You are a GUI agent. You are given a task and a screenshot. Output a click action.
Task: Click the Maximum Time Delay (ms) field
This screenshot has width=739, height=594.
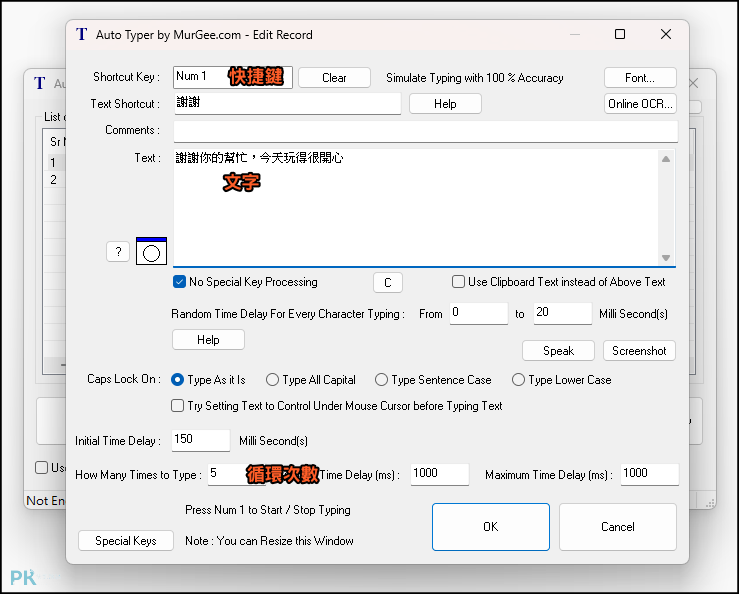[x=649, y=474]
